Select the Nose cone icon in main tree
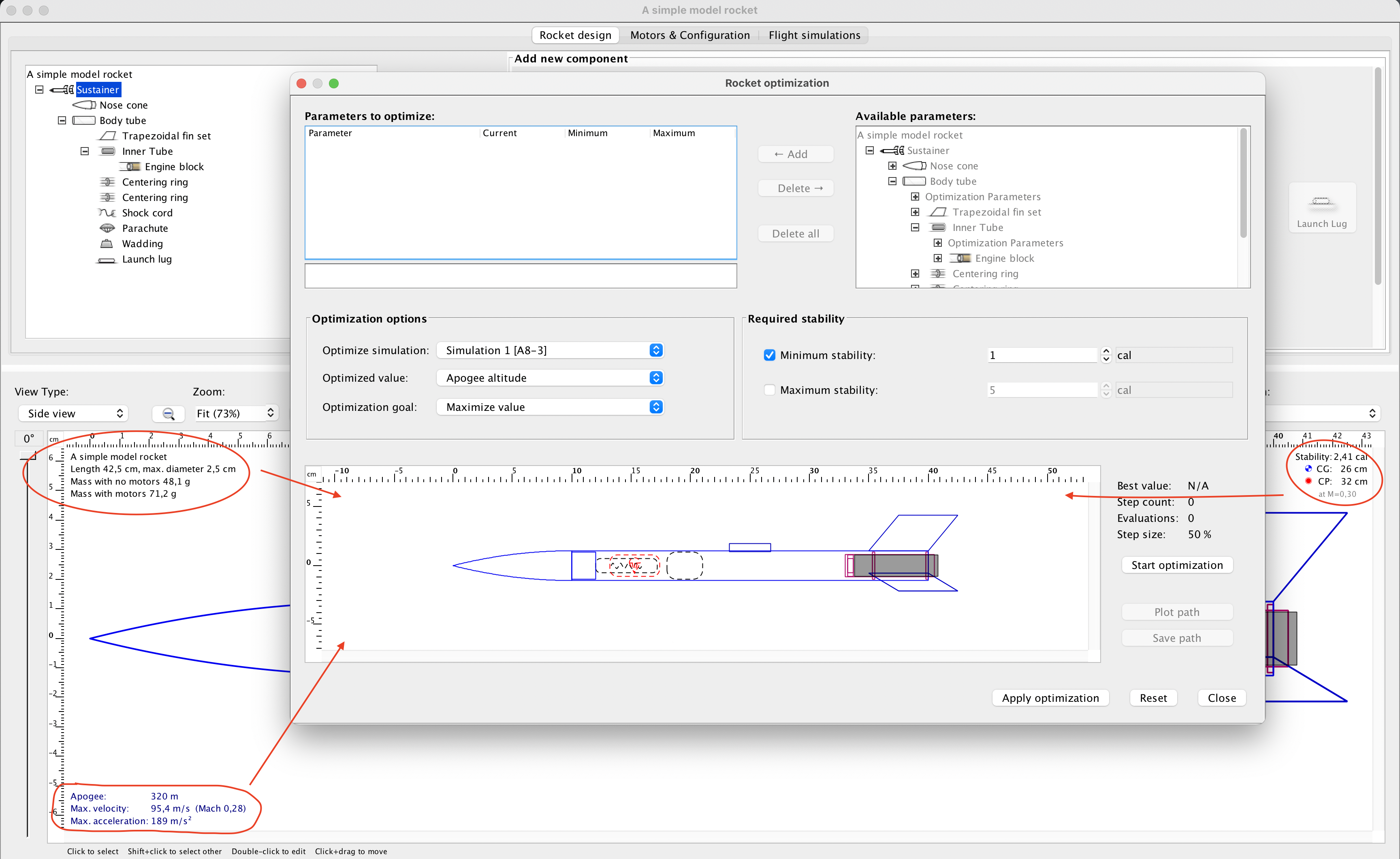 click(x=84, y=105)
